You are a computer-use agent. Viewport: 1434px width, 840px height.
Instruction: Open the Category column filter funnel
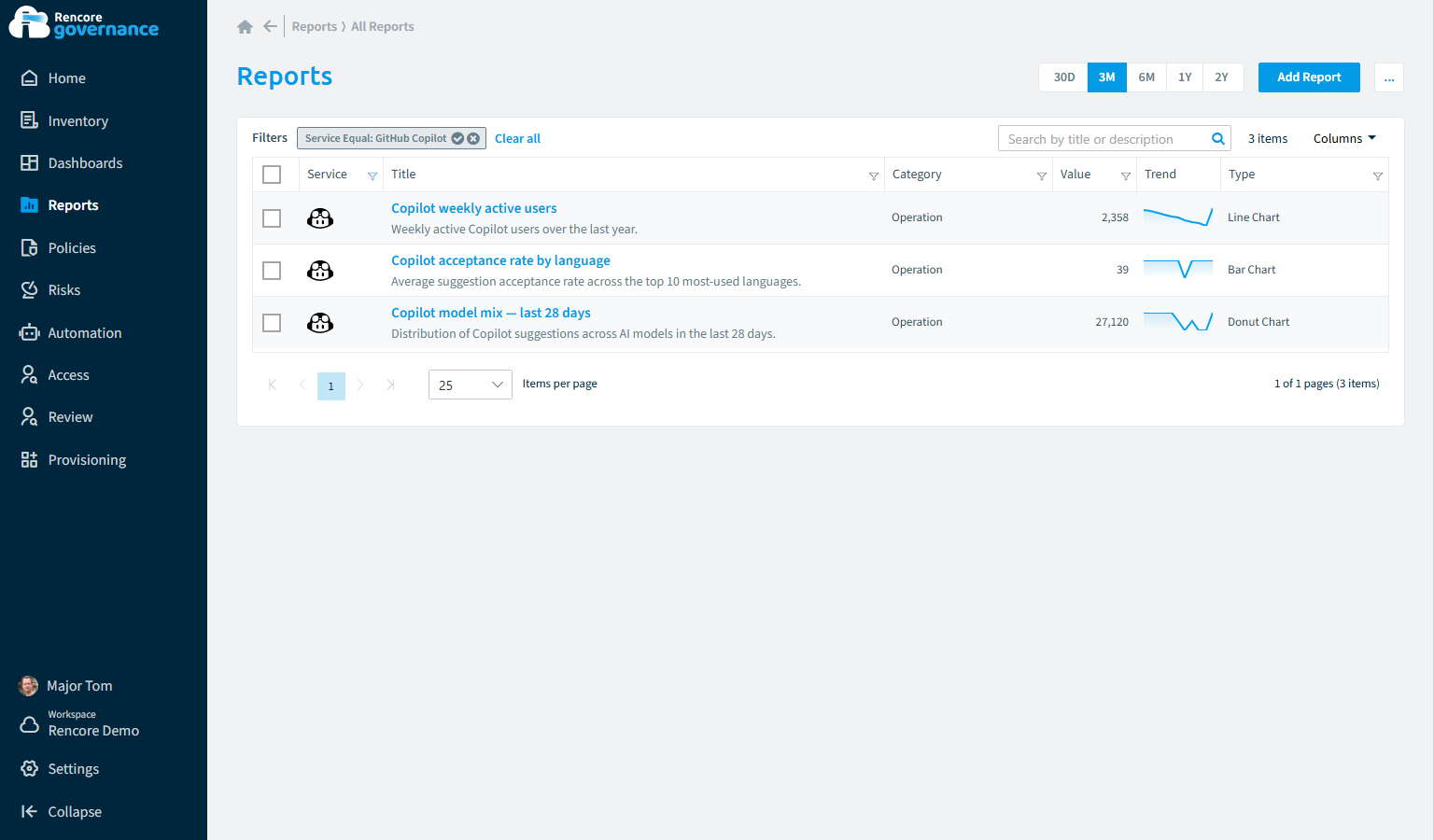click(x=1042, y=175)
